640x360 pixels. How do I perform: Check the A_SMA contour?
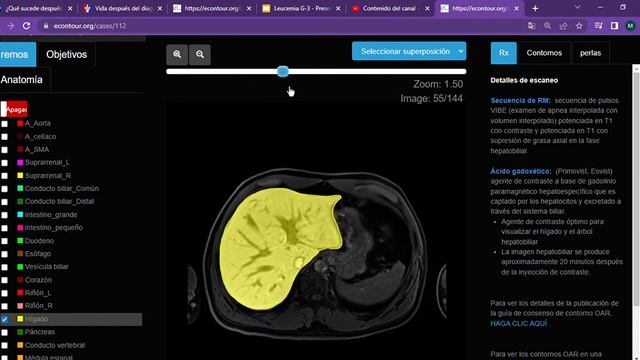pos(4,150)
